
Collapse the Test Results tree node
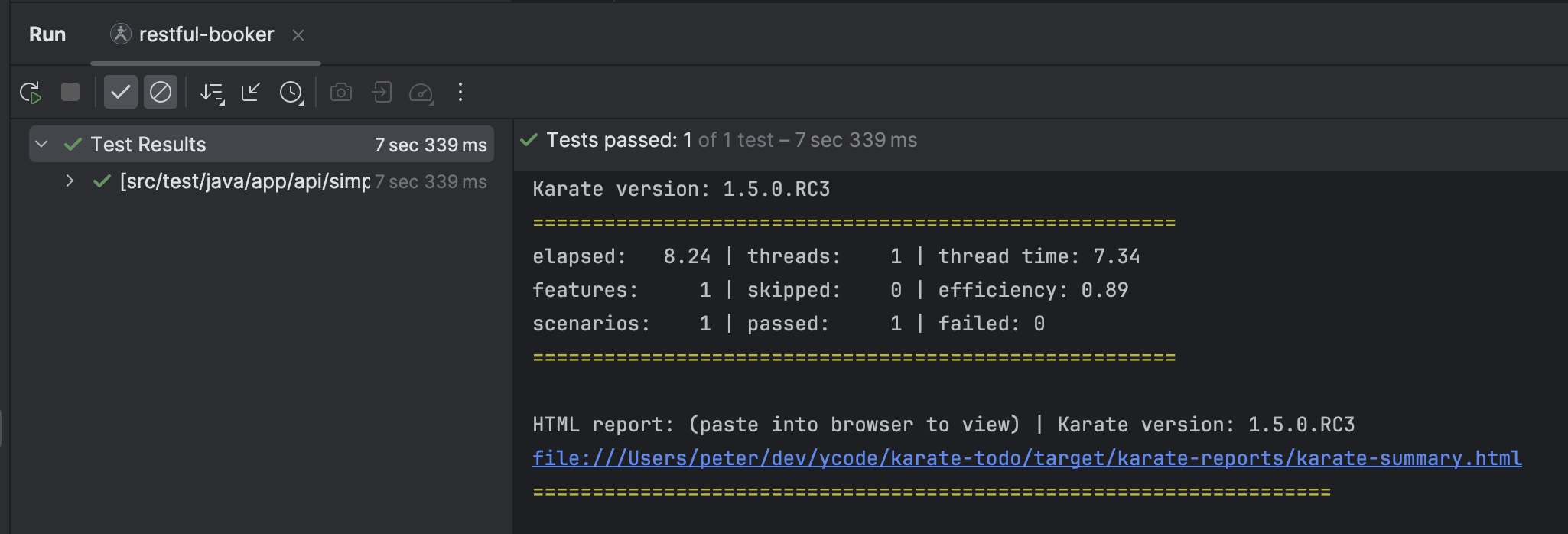pos(42,144)
